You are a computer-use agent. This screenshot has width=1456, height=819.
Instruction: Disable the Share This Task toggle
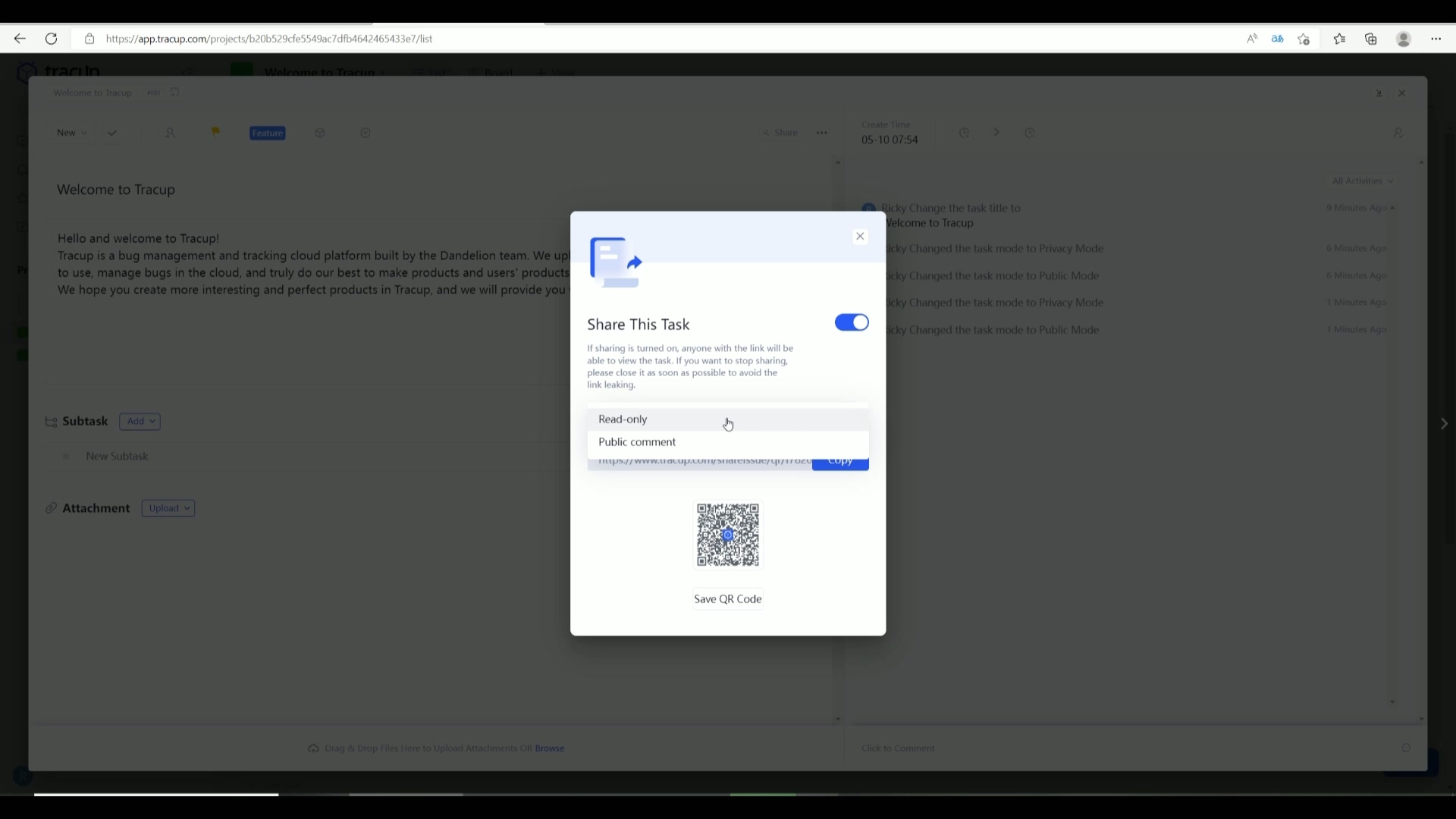coord(852,322)
